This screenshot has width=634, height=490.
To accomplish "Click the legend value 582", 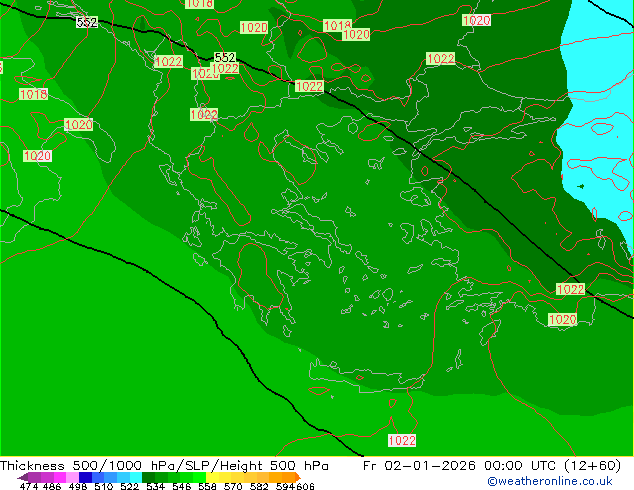I will click(x=259, y=486).
